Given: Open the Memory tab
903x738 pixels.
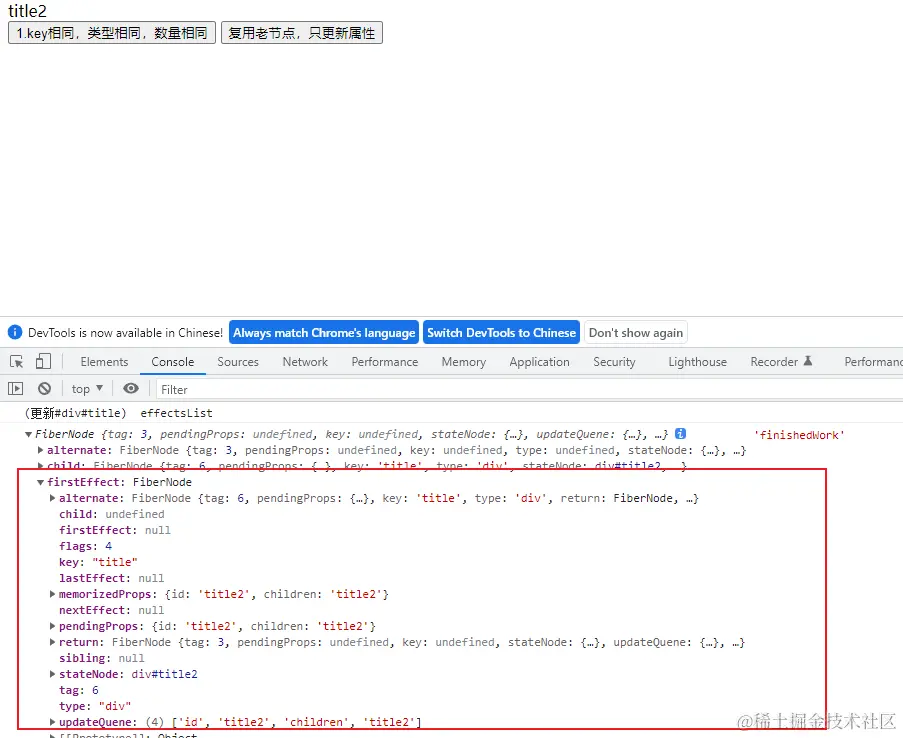Looking at the screenshot, I should point(464,362).
